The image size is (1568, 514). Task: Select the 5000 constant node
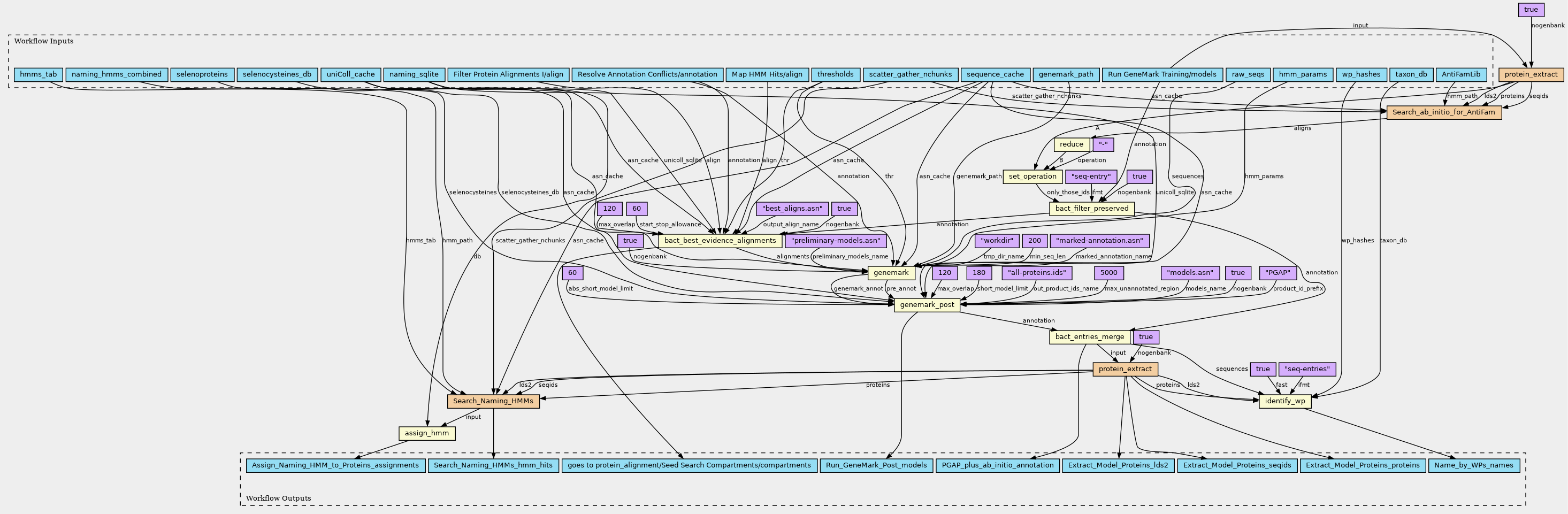(1108, 273)
